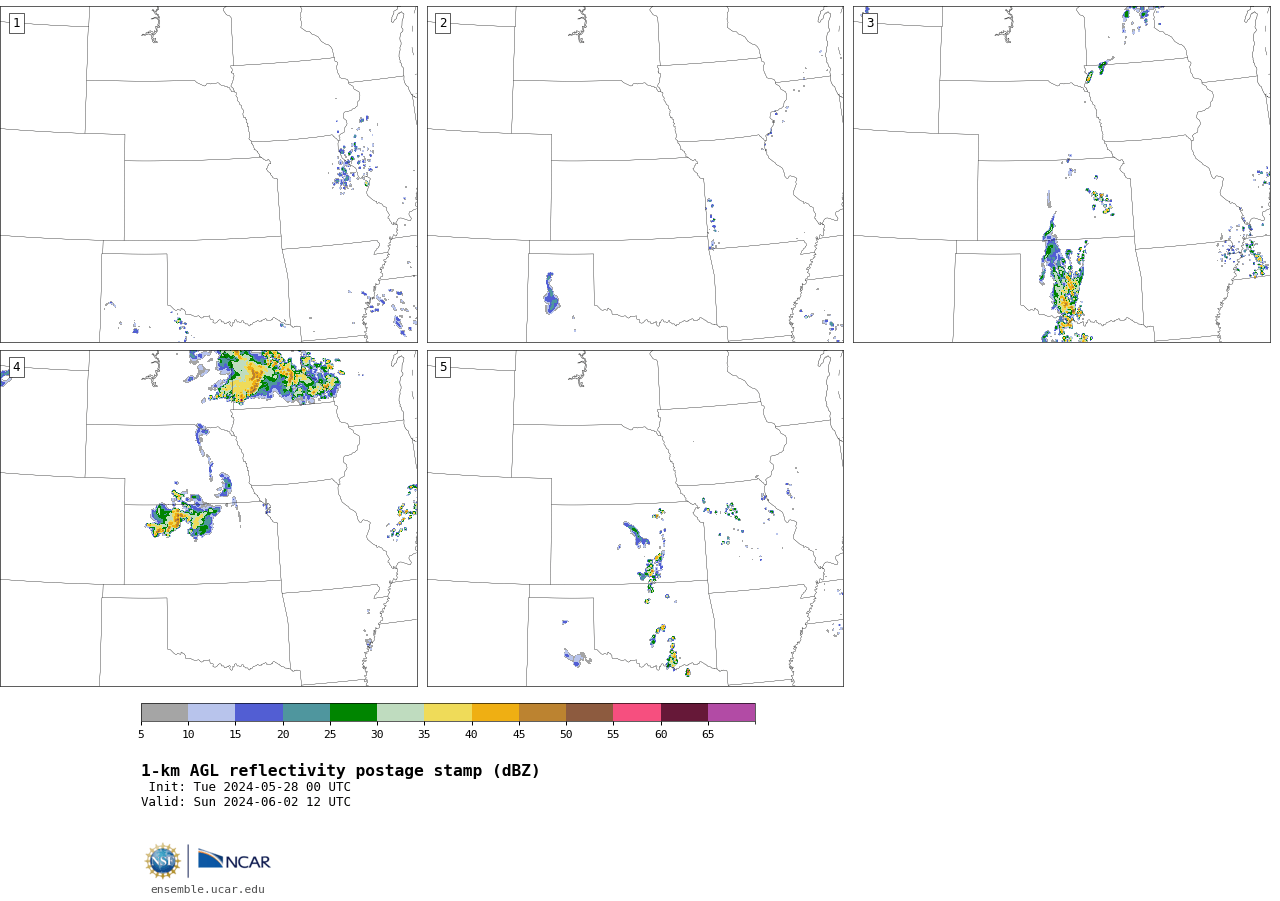The image size is (1280, 901).
Task: Click the yellow 35-40 dBZ swatch
Action: pyautogui.click(x=448, y=712)
